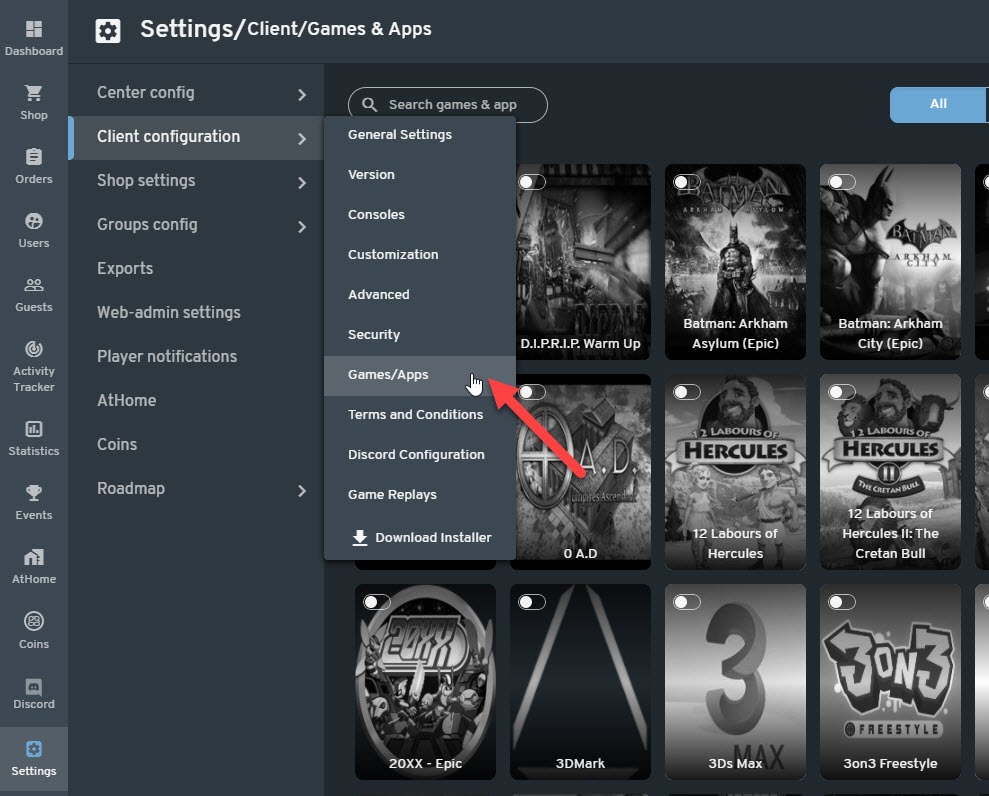Enable Batman: Arkham Asylum (Epic) toggle
The image size is (989, 796).
pyautogui.click(x=686, y=182)
